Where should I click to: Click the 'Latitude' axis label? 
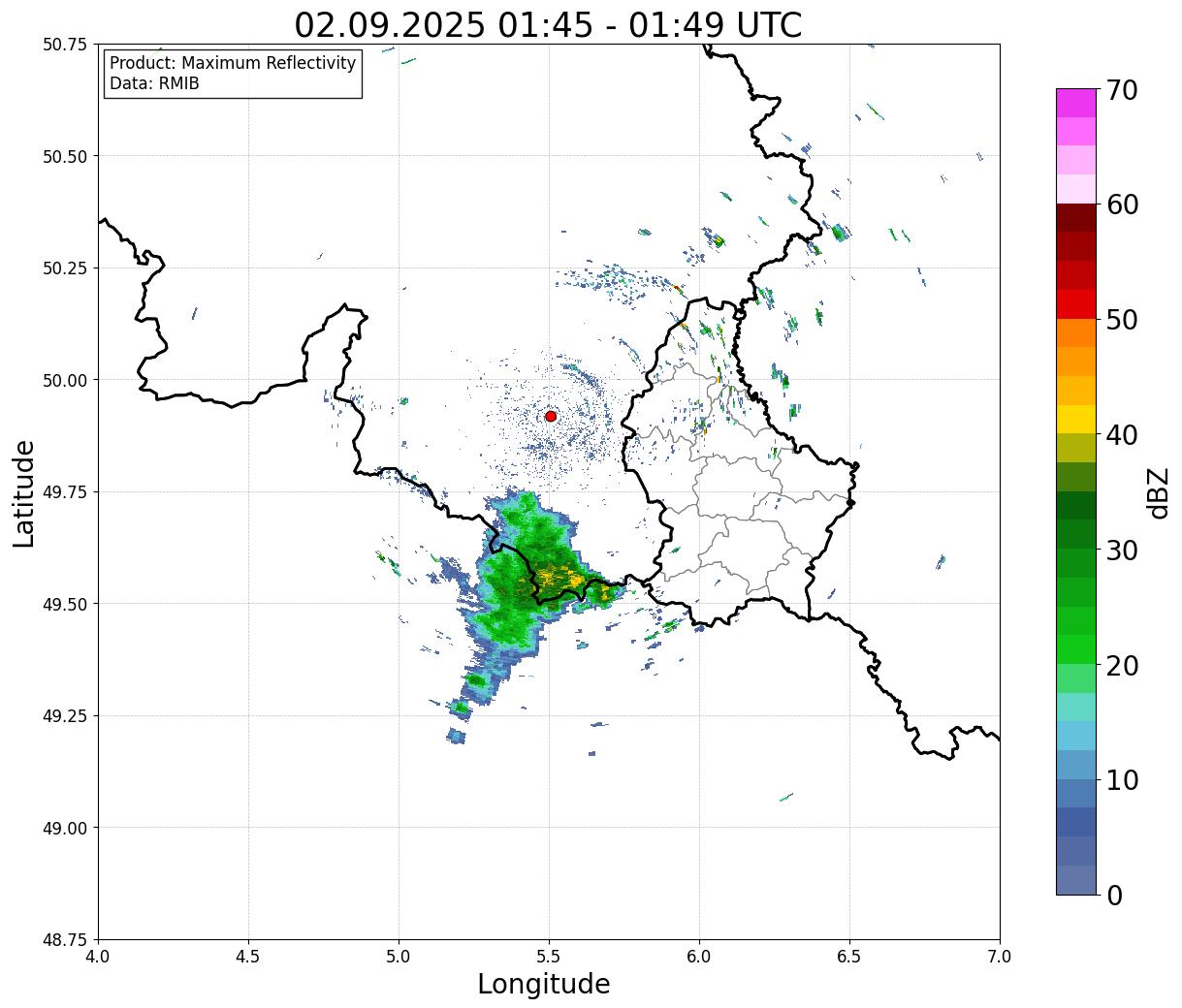(24, 493)
